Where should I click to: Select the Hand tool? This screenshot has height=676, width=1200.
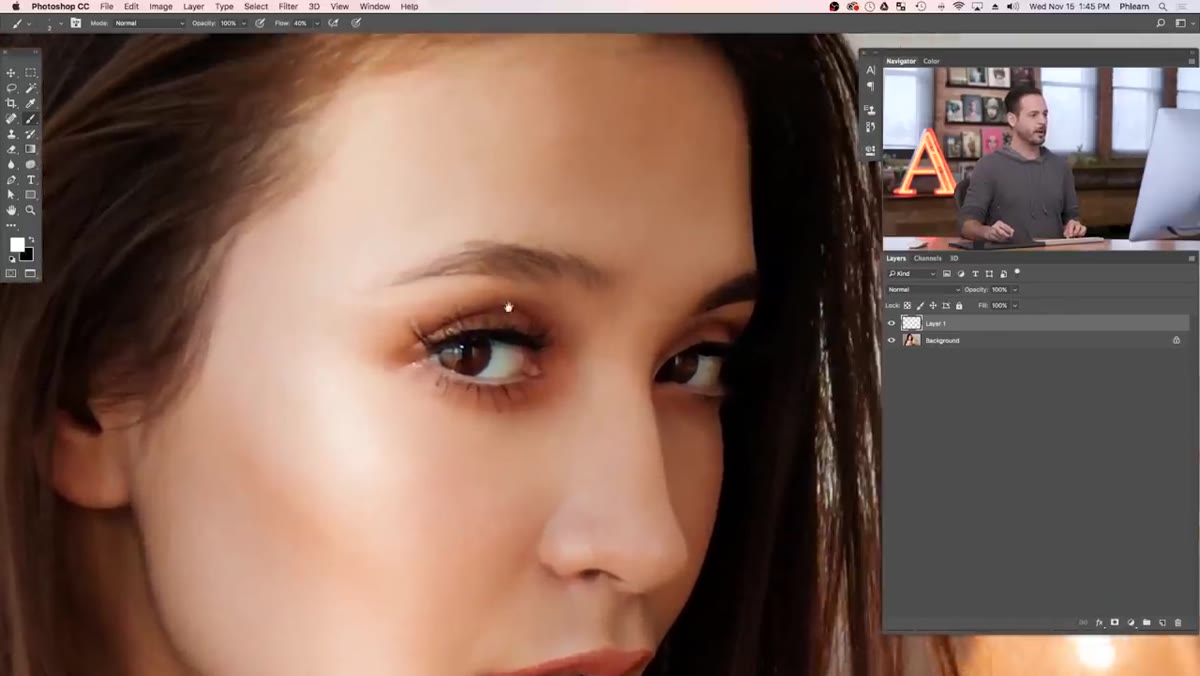[11, 210]
